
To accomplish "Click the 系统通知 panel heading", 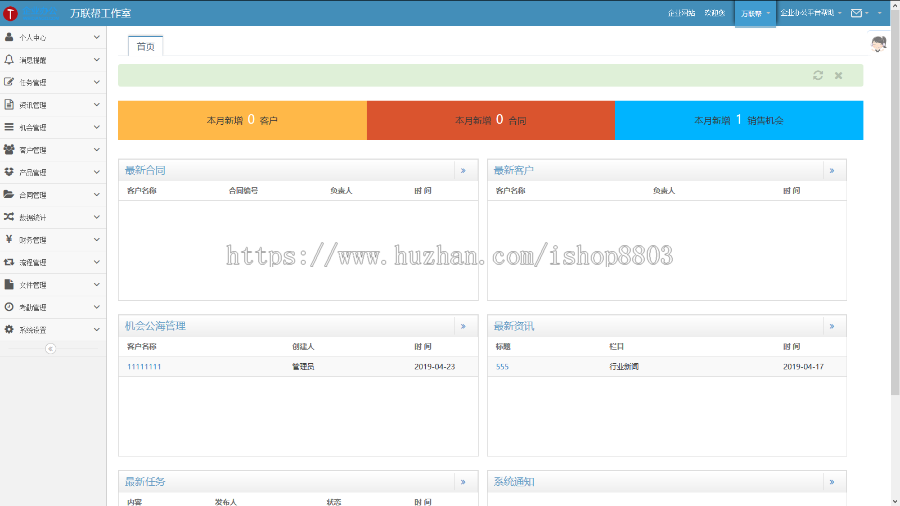I will point(514,482).
